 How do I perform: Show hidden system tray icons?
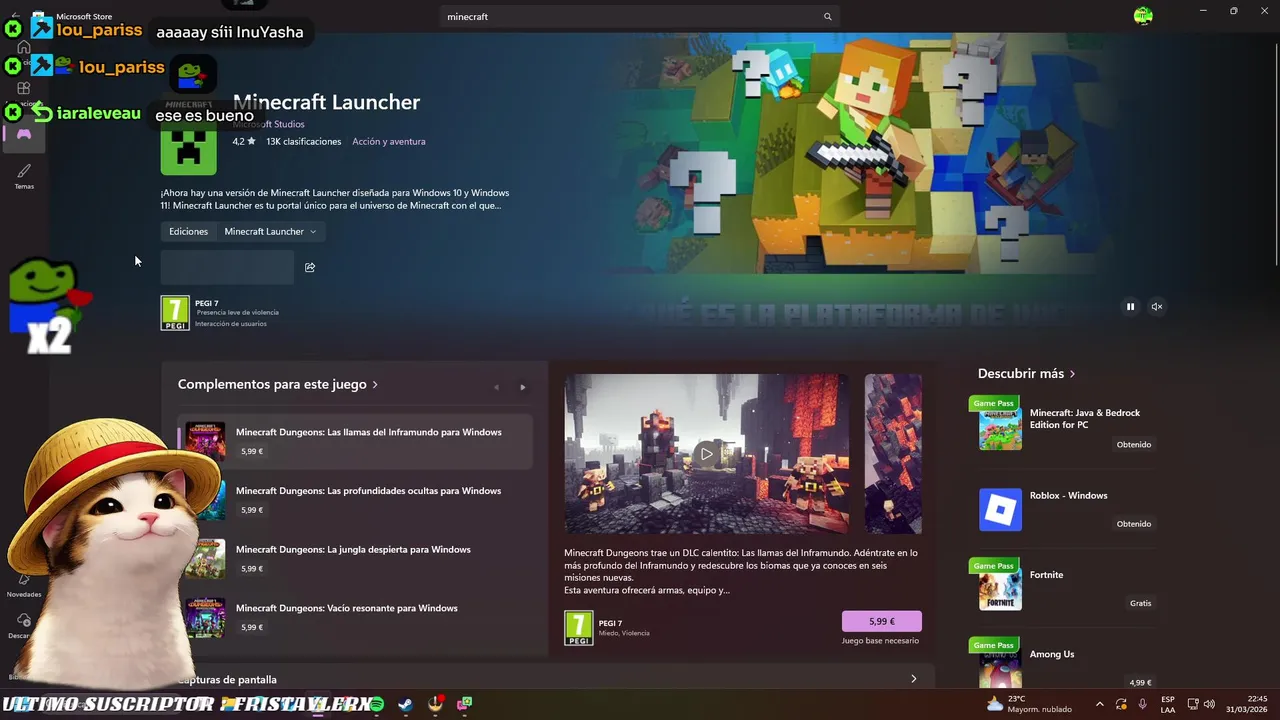tap(1100, 705)
